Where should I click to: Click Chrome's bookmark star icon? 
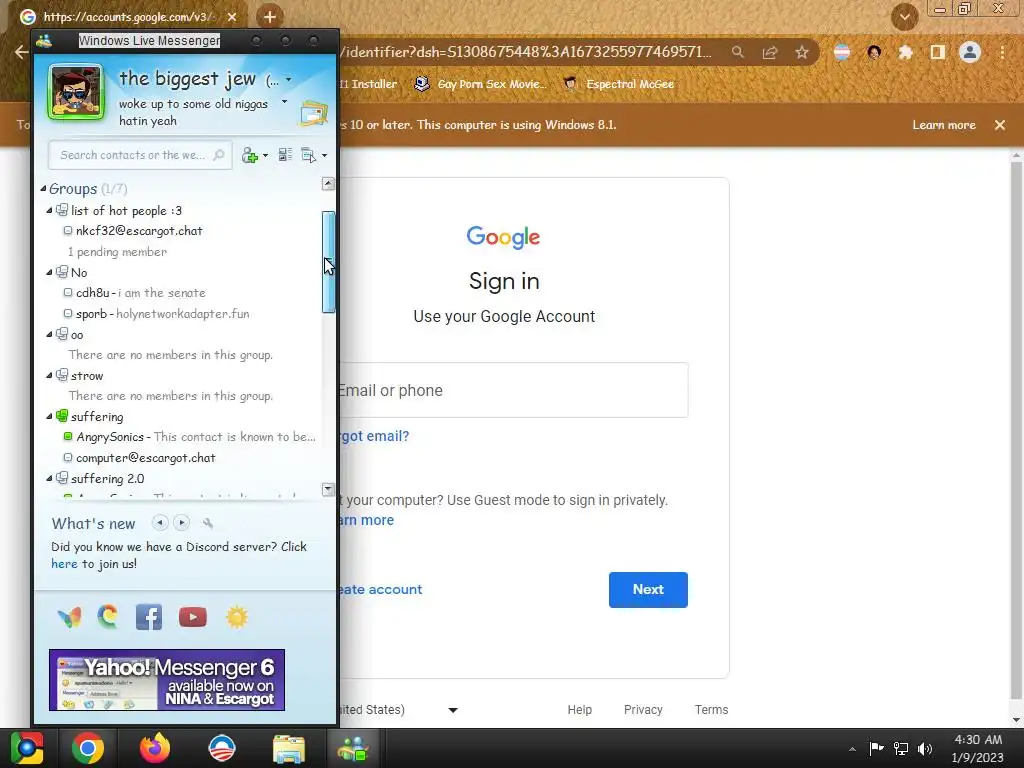(x=802, y=52)
